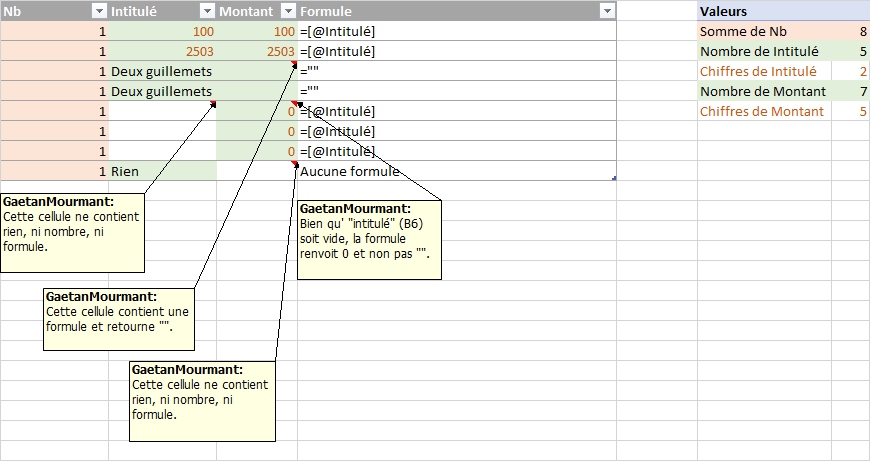870x461 pixels.
Task: Select the Somme de Nb label
Action: (x=764, y=32)
